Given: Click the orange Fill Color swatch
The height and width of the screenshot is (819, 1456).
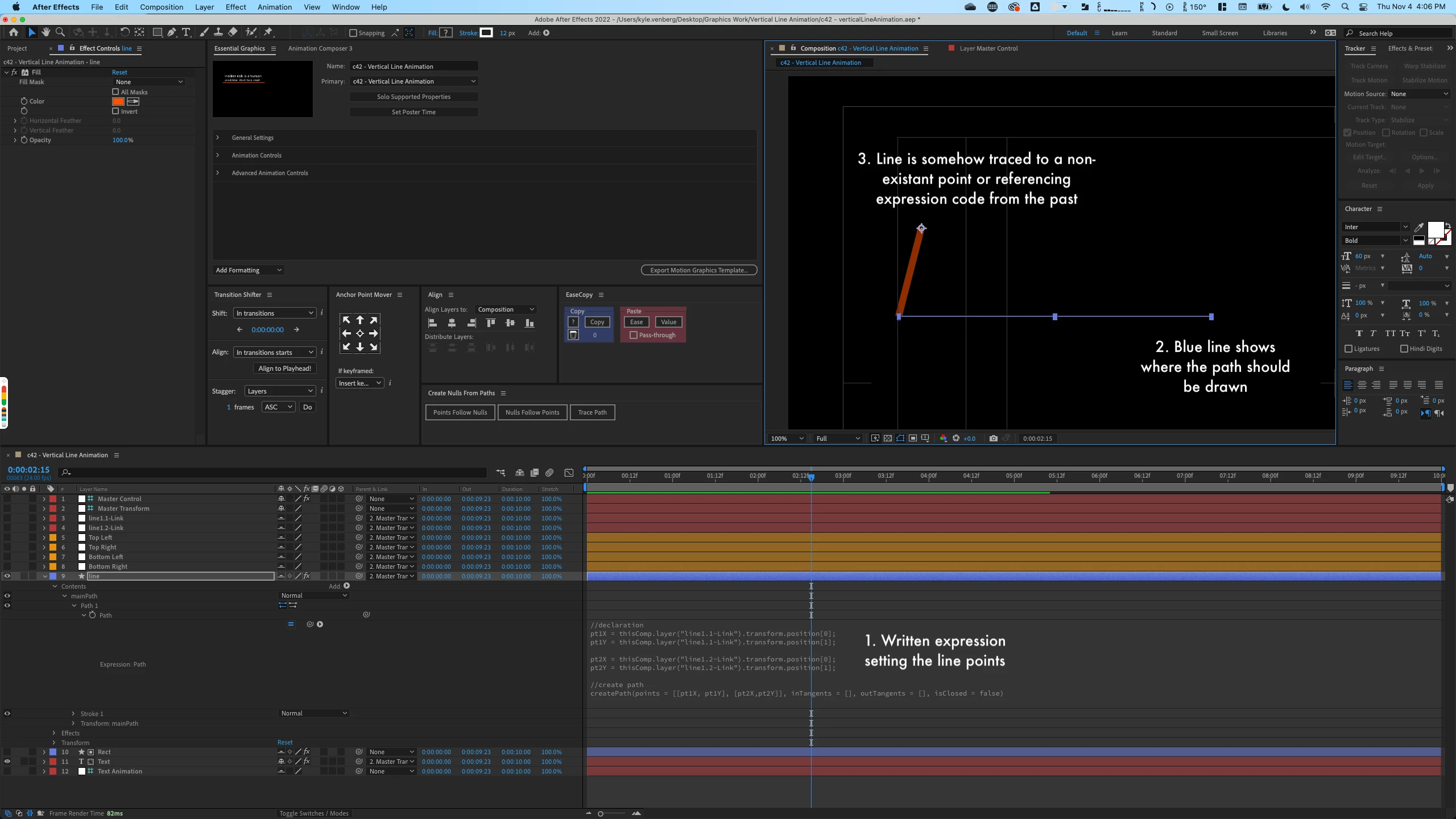Looking at the screenshot, I should pyautogui.click(x=118, y=101).
